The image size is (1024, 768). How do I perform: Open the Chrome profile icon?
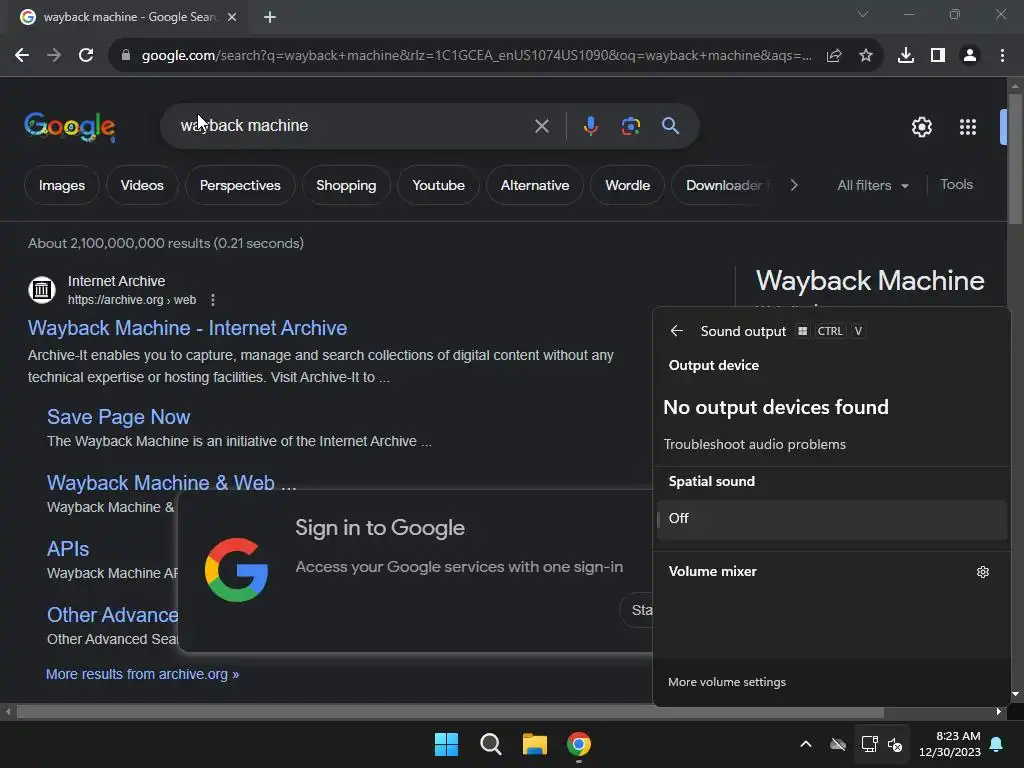point(970,56)
